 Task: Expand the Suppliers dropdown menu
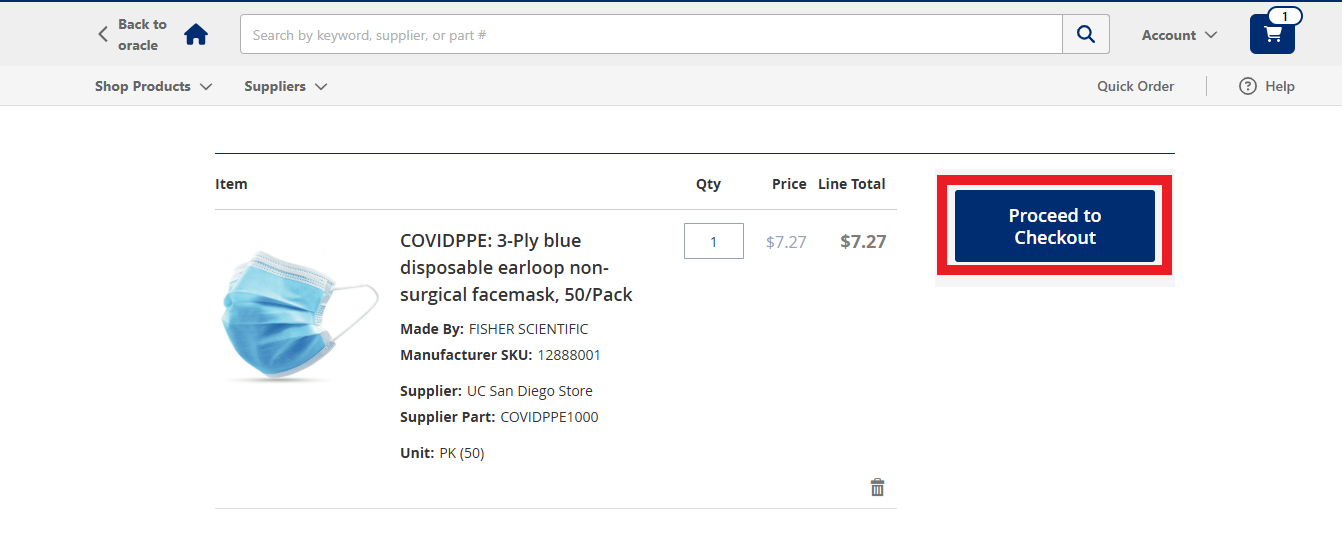tap(285, 86)
